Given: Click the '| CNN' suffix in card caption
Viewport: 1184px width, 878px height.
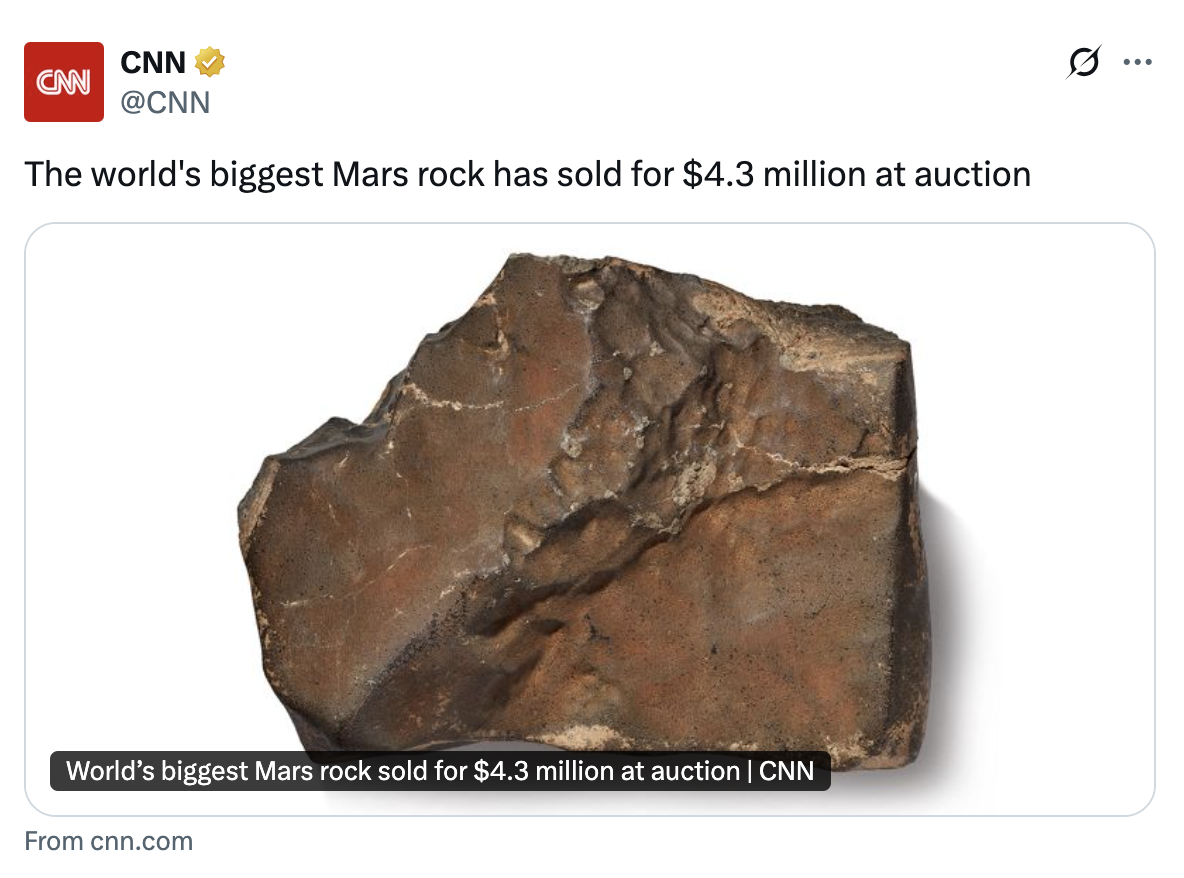Looking at the screenshot, I should [x=780, y=771].
